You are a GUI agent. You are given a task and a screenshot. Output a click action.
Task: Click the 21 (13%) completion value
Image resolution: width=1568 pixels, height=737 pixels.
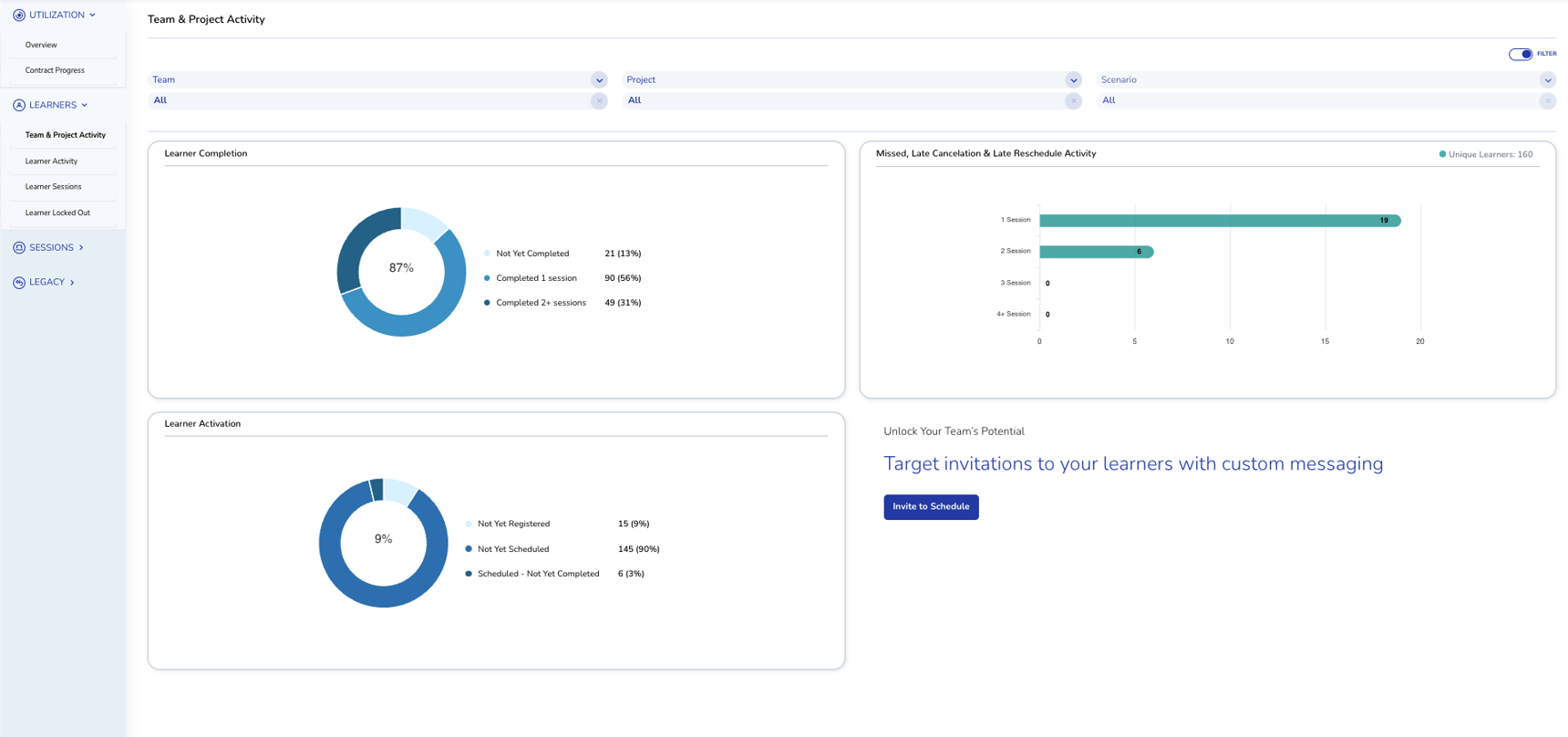pyautogui.click(x=623, y=254)
